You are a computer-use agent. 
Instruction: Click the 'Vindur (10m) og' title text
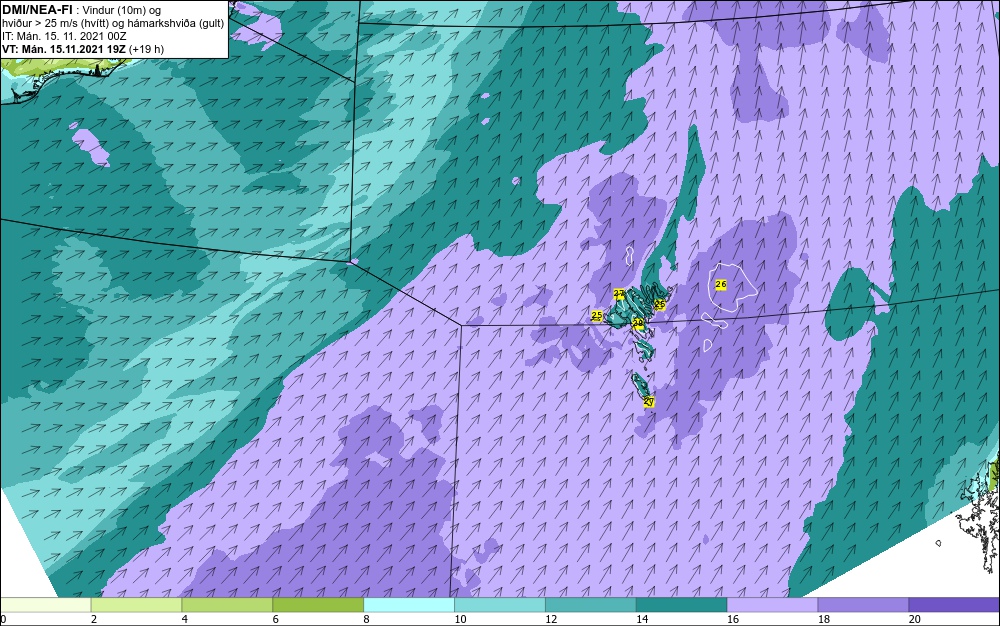(x=122, y=10)
